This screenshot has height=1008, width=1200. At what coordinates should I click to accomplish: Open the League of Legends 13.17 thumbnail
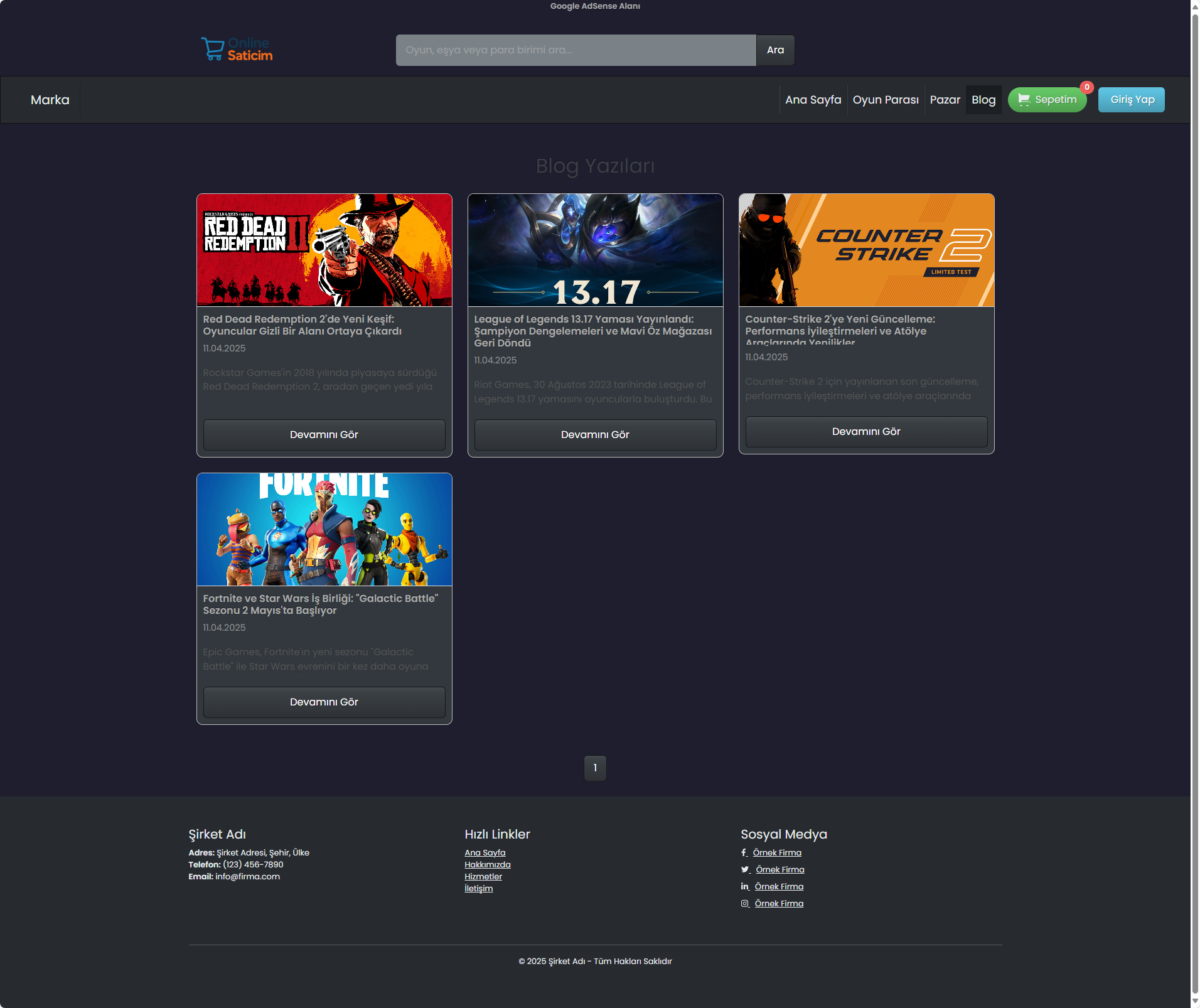(596, 250)
